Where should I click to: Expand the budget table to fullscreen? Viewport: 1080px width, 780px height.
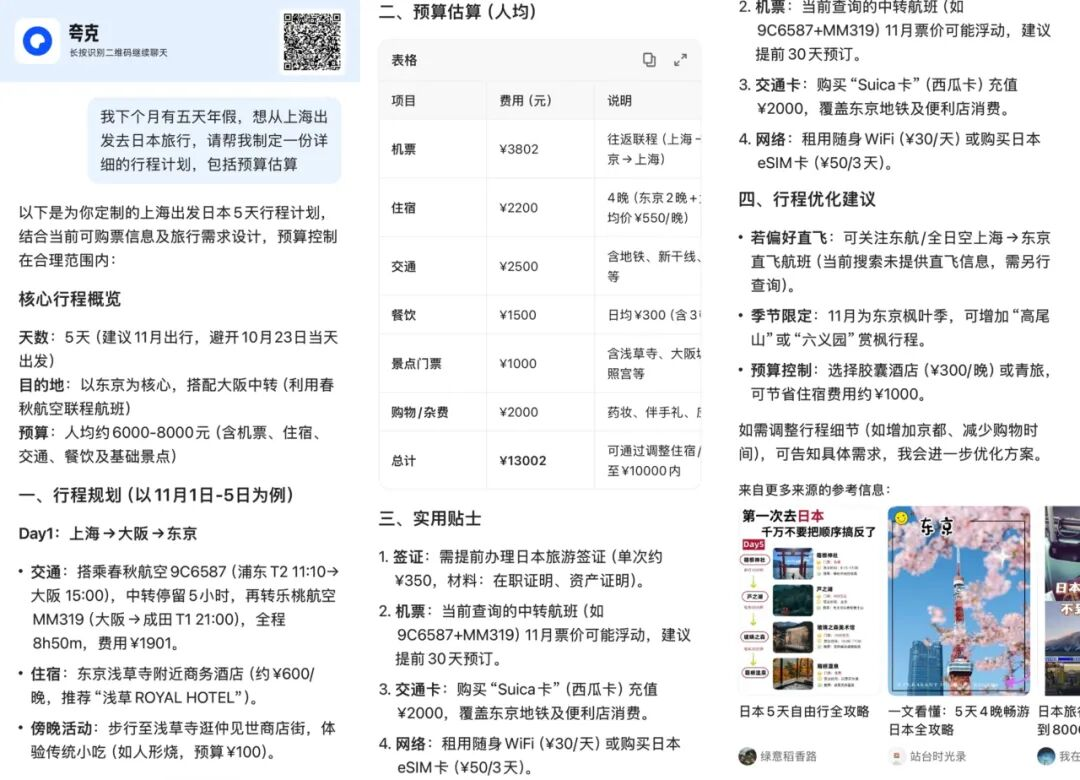(680, 60)
